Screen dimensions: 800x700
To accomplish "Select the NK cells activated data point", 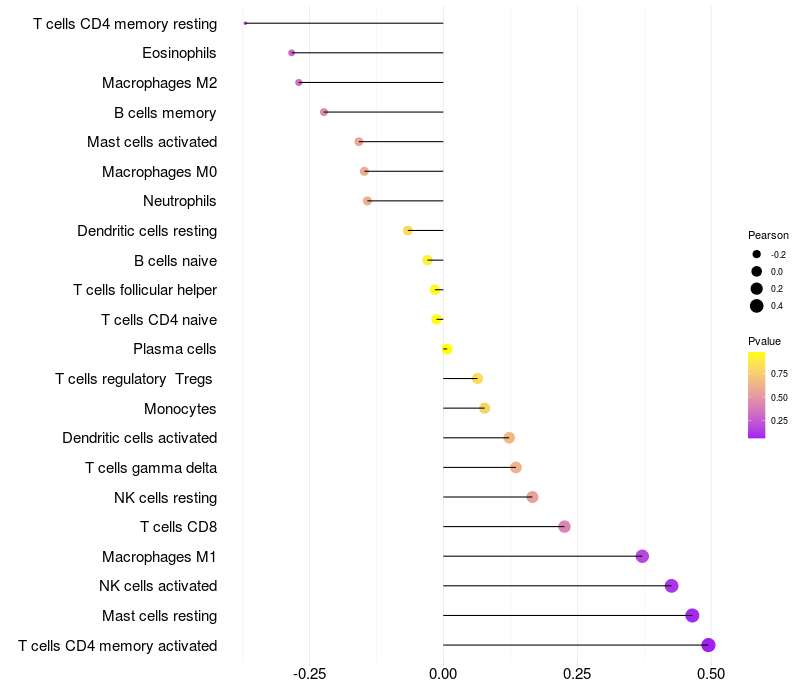I will pyautogui.click(x=671, y=586).
